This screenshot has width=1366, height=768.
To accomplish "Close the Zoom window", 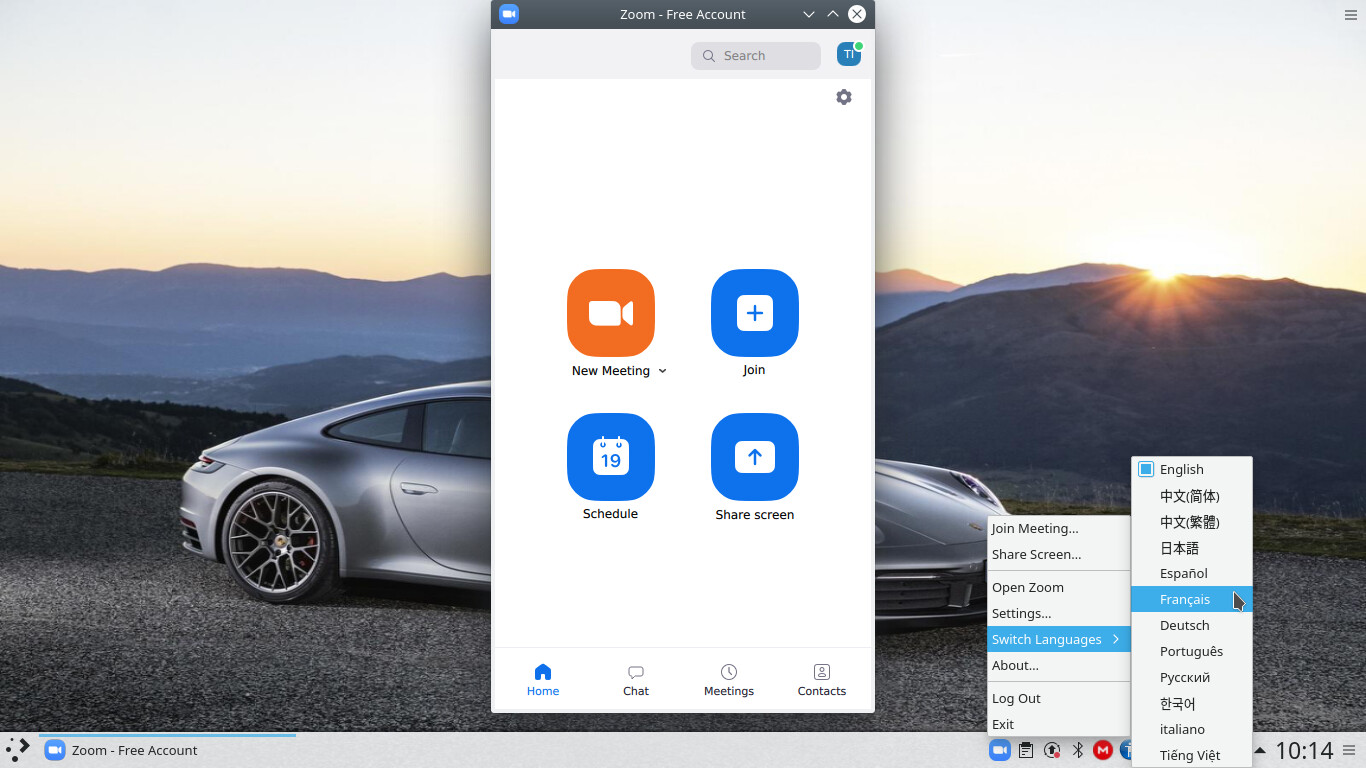I will [857, 14].
